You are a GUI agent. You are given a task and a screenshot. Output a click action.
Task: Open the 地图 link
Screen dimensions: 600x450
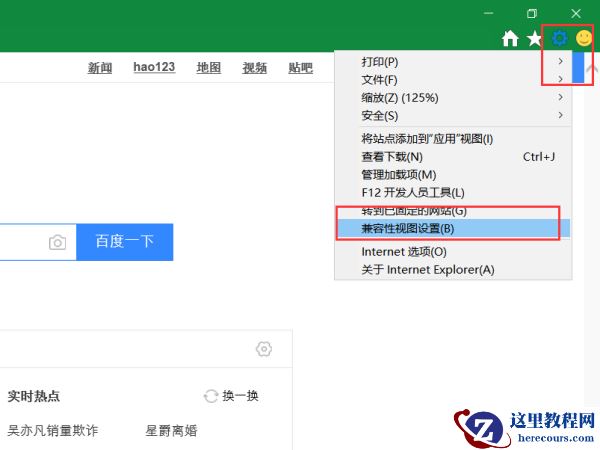[209, 68]
